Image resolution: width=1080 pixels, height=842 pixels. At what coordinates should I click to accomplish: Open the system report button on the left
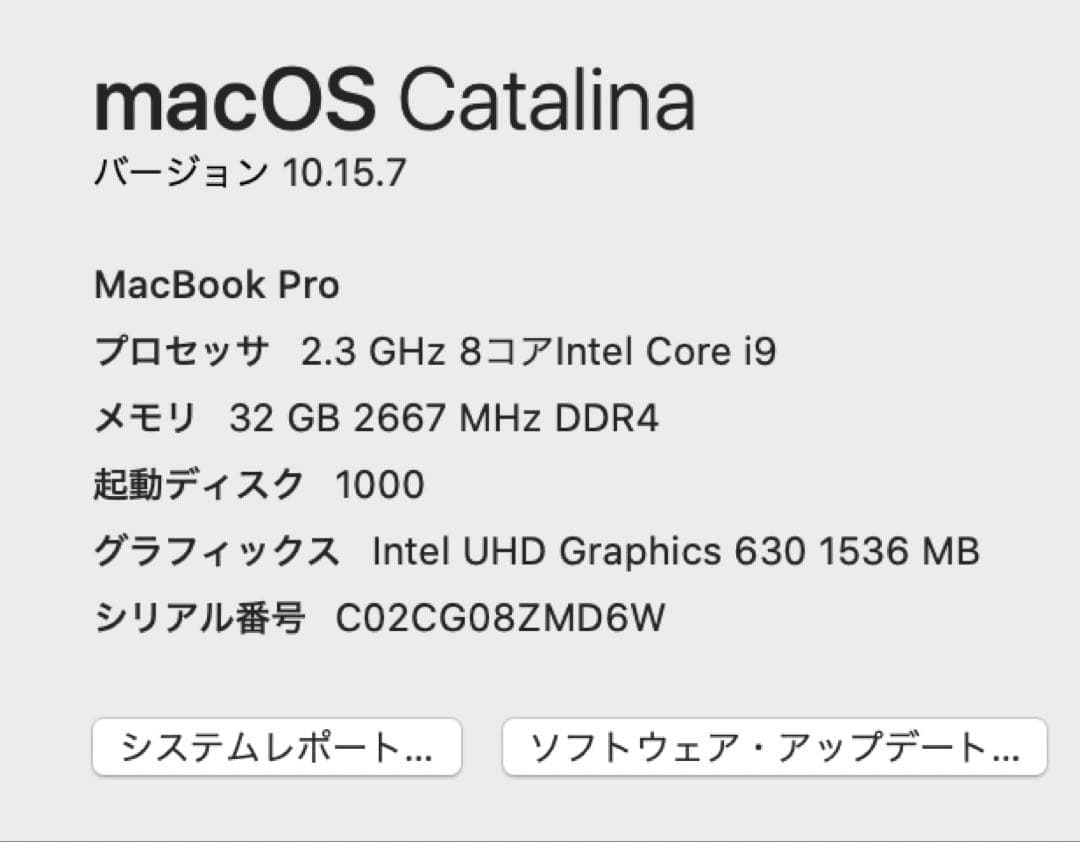click(278, 744)
